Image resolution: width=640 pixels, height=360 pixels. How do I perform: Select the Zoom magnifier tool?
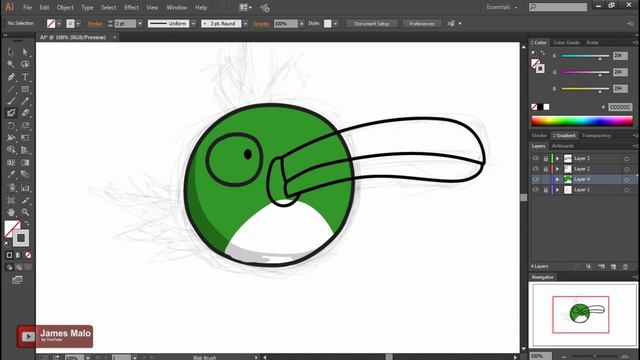25,212
